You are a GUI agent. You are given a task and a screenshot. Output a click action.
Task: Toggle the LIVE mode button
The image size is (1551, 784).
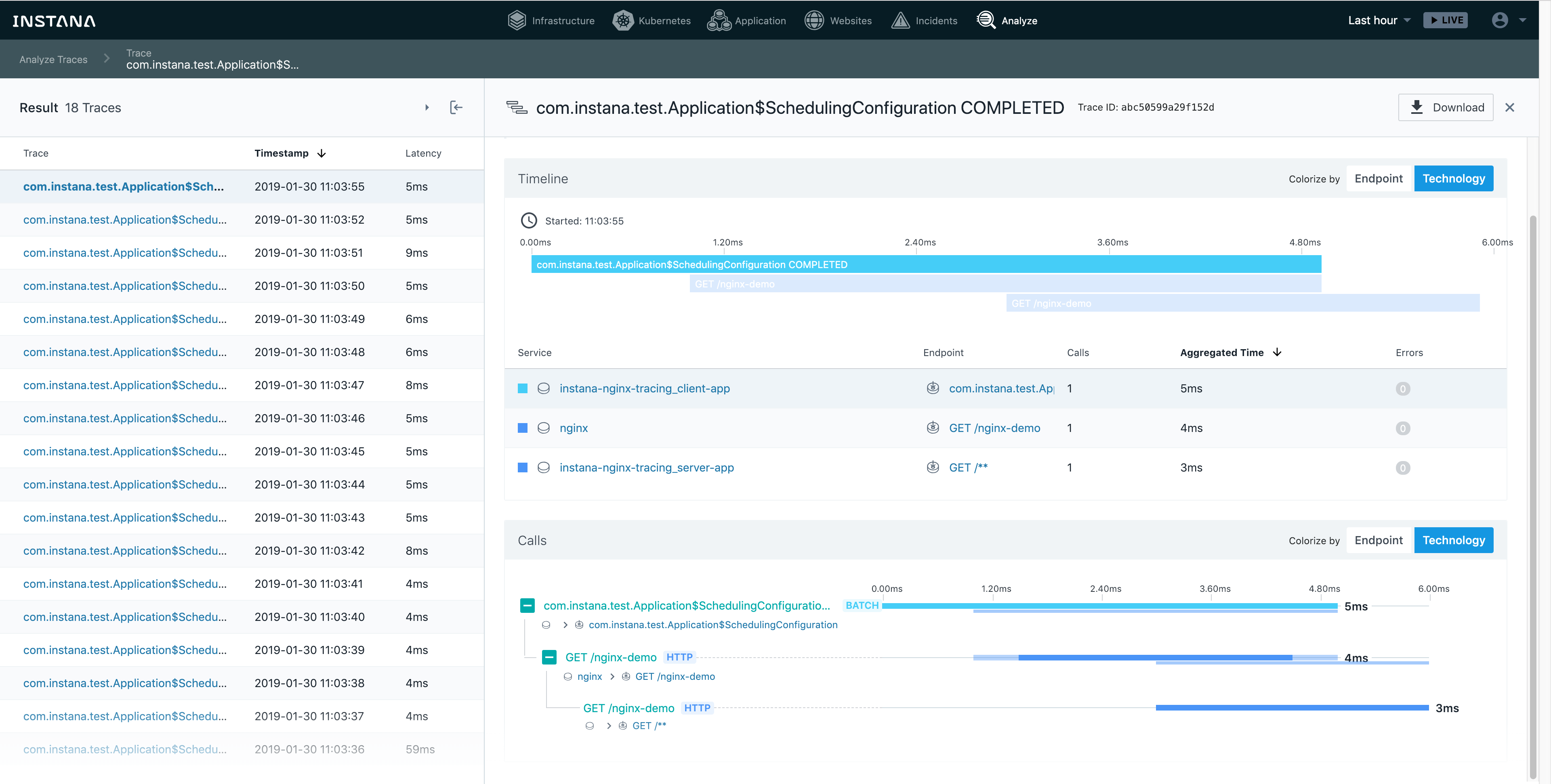coord(1445,21)
